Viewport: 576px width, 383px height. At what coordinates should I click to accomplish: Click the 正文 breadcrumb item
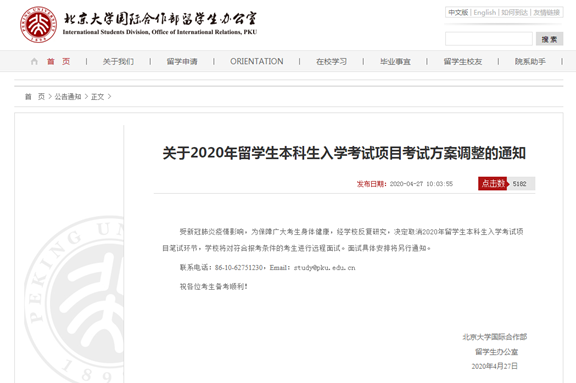click(x=97, y=97)
